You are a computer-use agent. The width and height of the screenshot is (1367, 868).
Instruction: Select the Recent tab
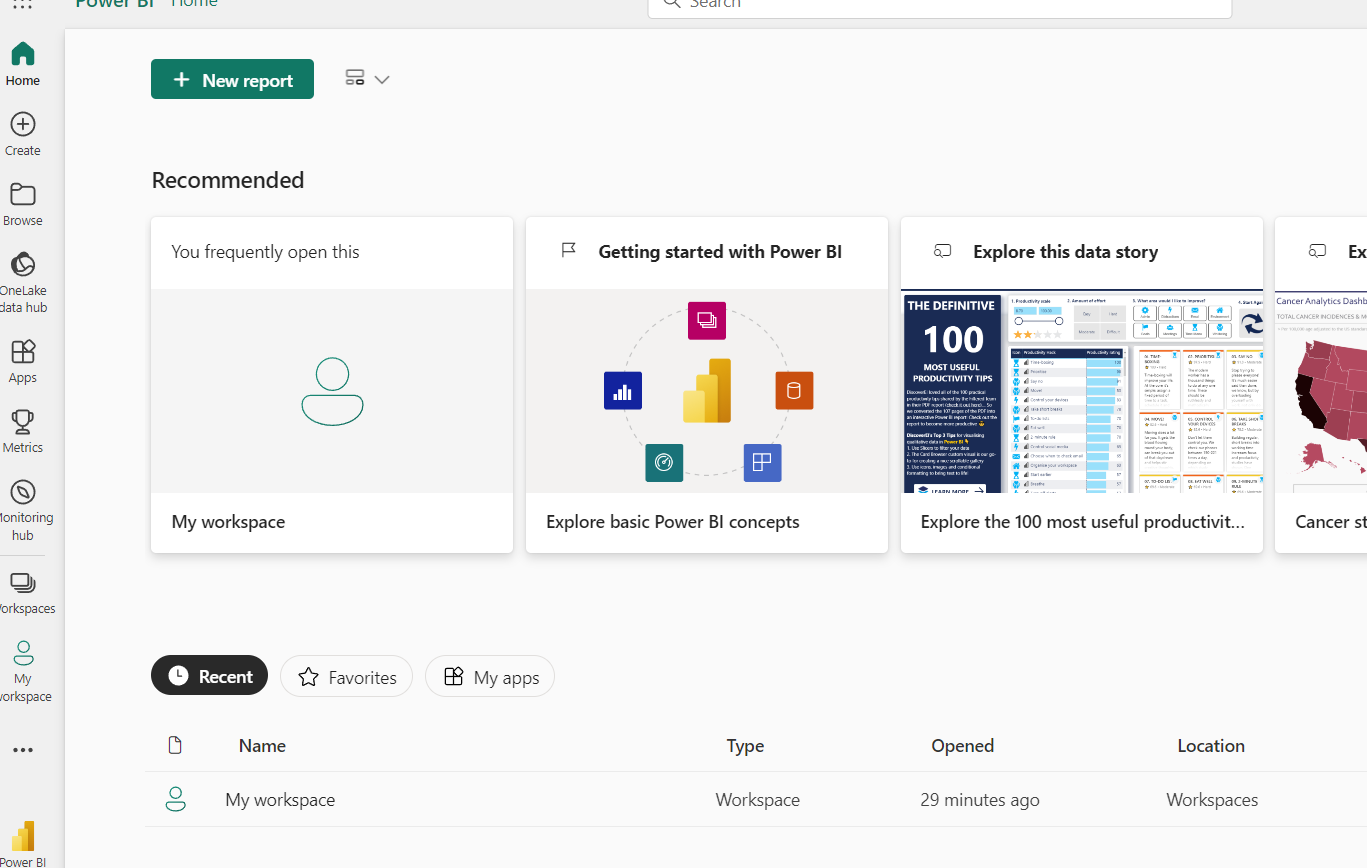pyautogui.click(x=209, y=676)
